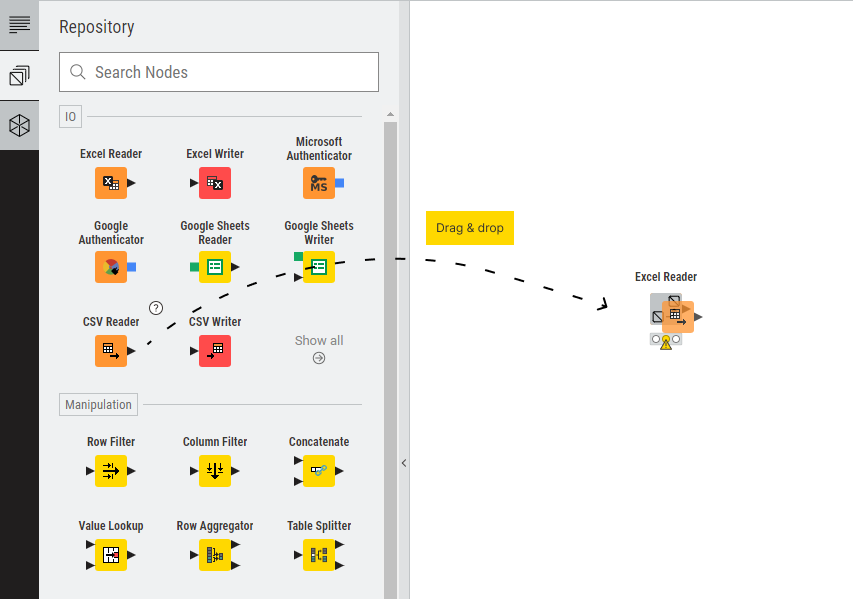Viewport: 853px width, 599px height.
Task: Click the Manipulation category label
Action: tap(97, 404)
